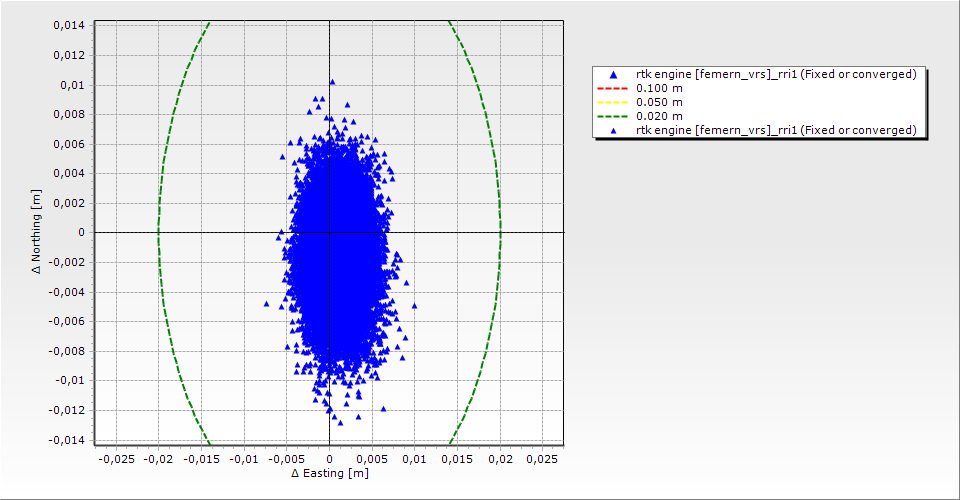This screenshot has width=960, height=500.
Task: Click the small blue triangle in the last legend row
Action: (613, 130)
